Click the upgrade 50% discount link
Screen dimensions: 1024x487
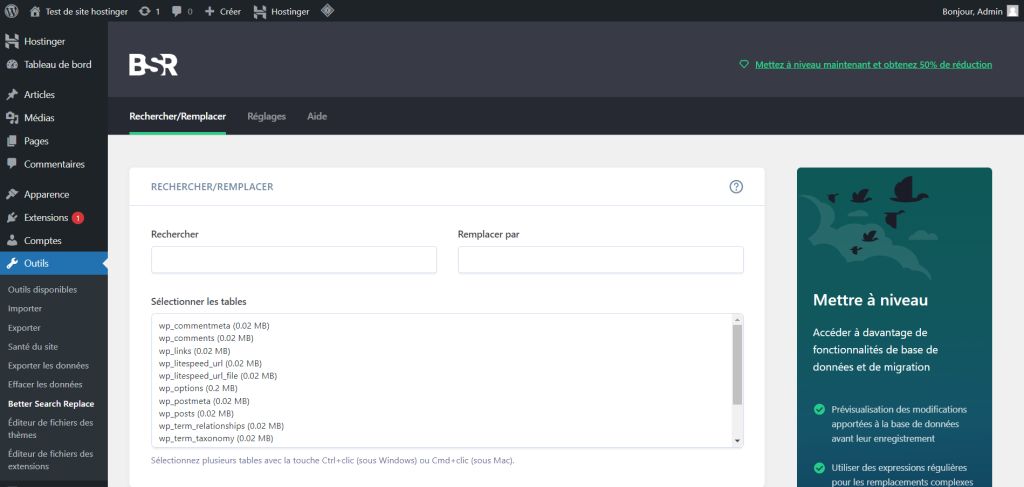point(873,64)
